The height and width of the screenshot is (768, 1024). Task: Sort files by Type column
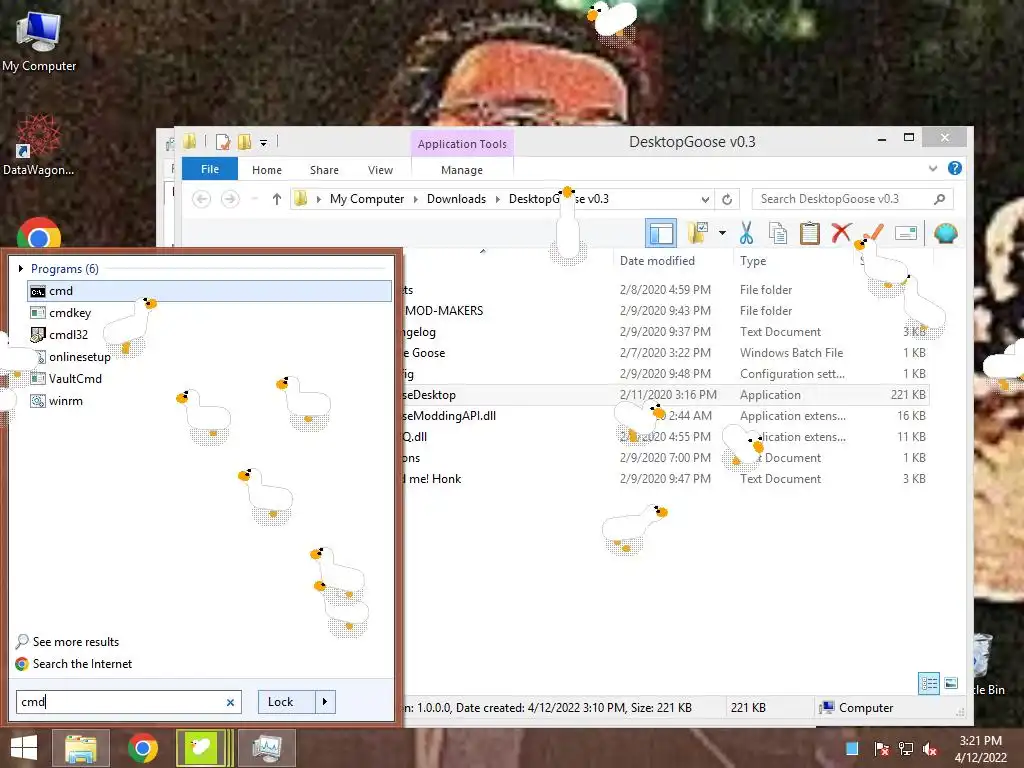[753, 261]
